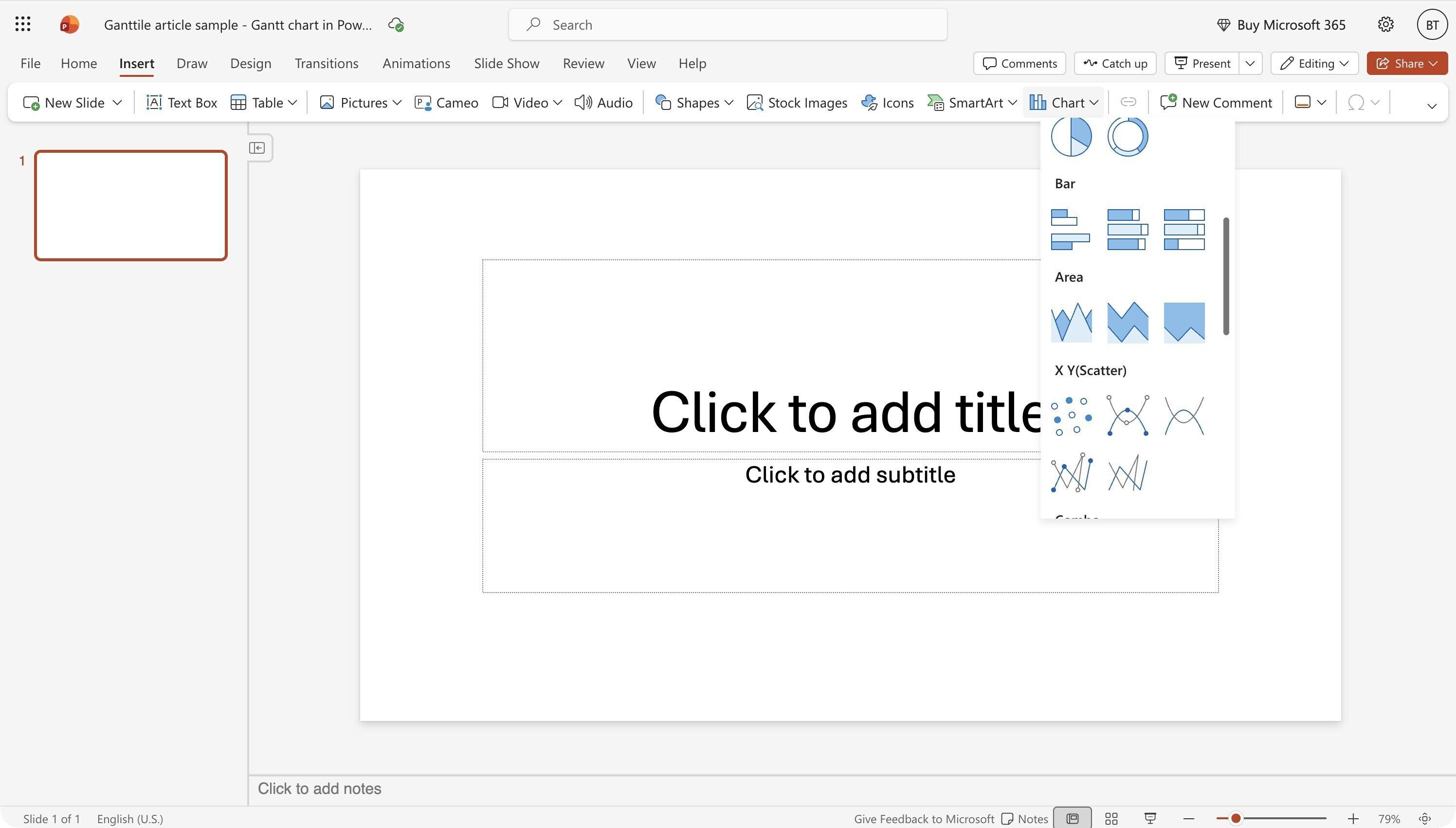
Task: Switch to the Animations tab
Action: click(417, 63)
